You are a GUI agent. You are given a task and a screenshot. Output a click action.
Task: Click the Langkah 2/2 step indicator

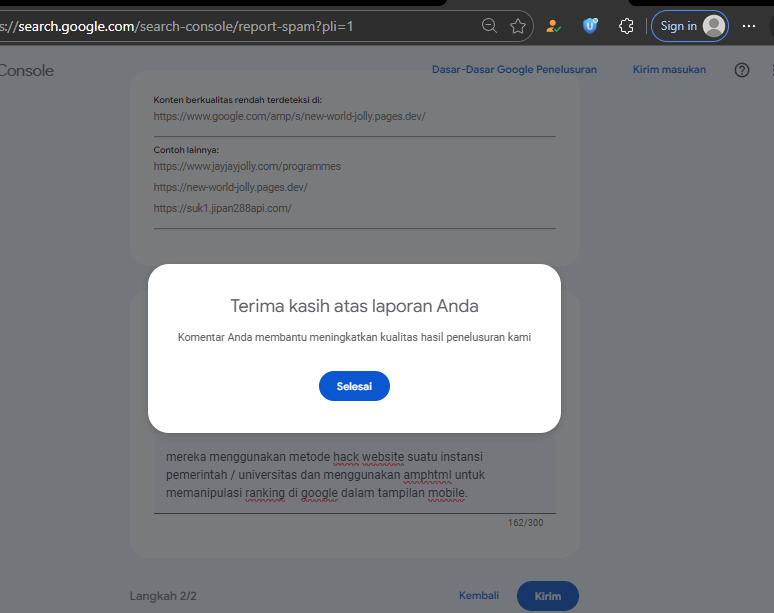163,596
